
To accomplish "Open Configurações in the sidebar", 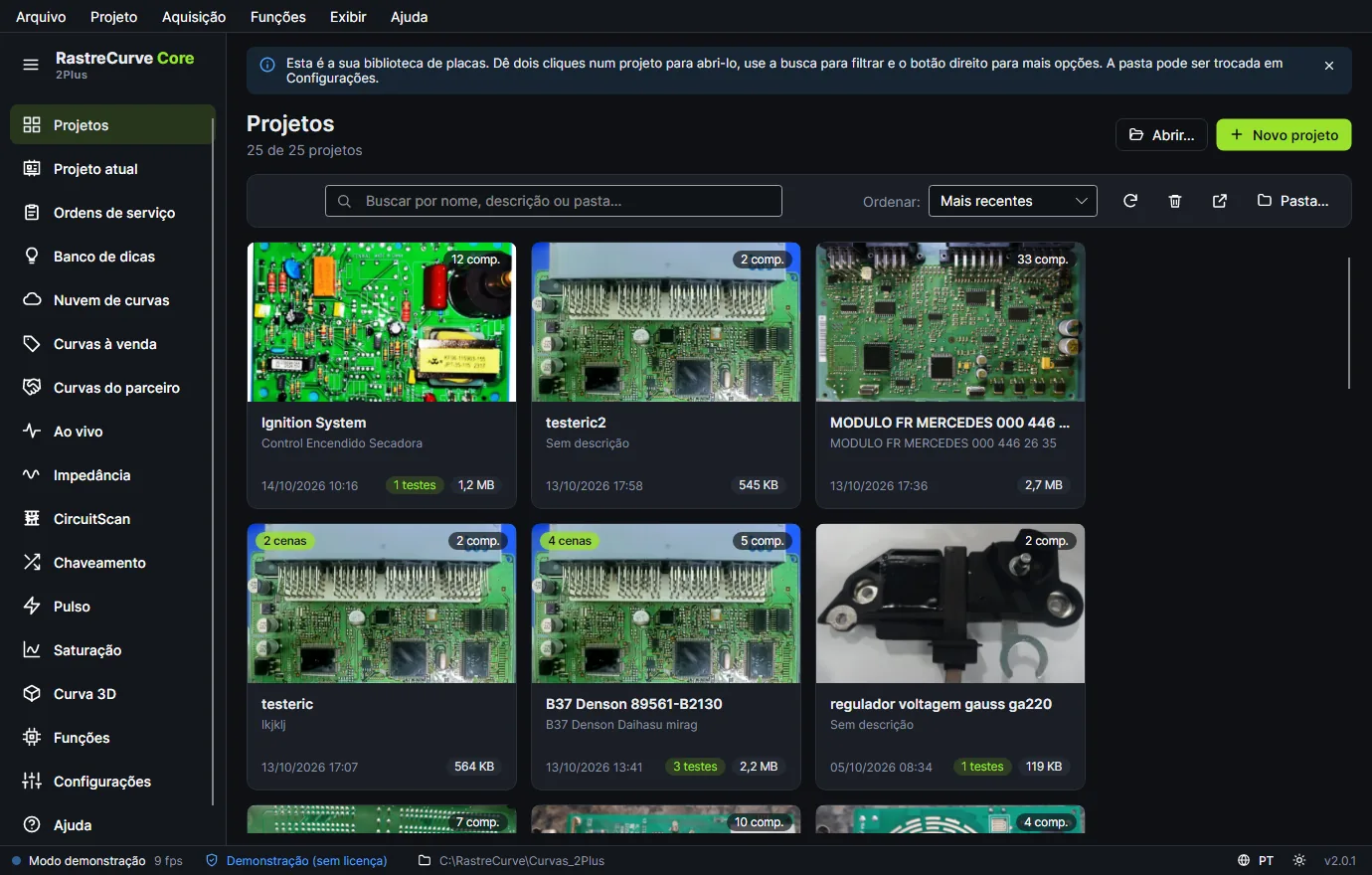I will [112, 782].
